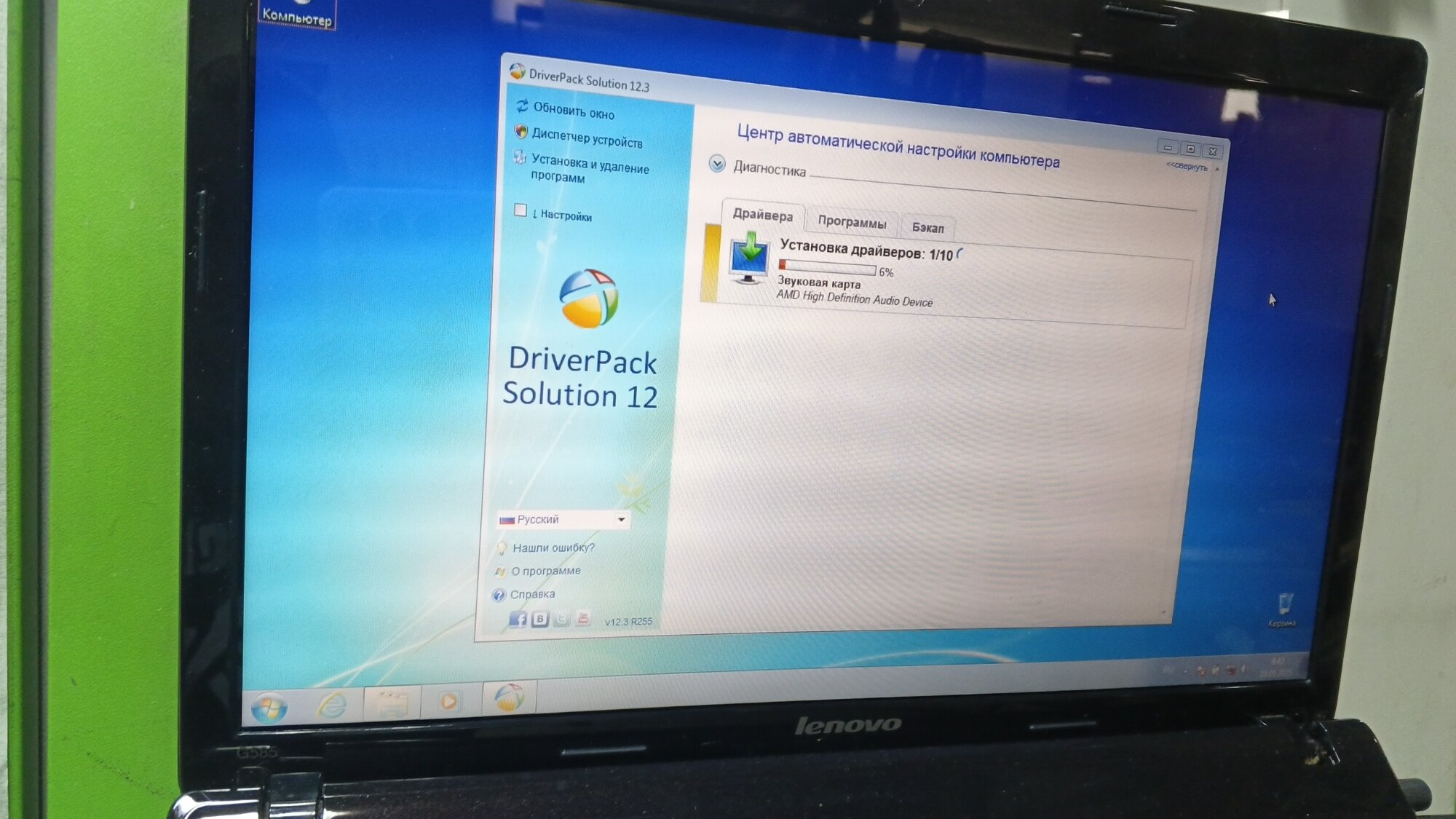Image resolution: width=1456 pixels, height=819 pixels.
Task: Open Справка help link
Action: (x=532, y=594)
